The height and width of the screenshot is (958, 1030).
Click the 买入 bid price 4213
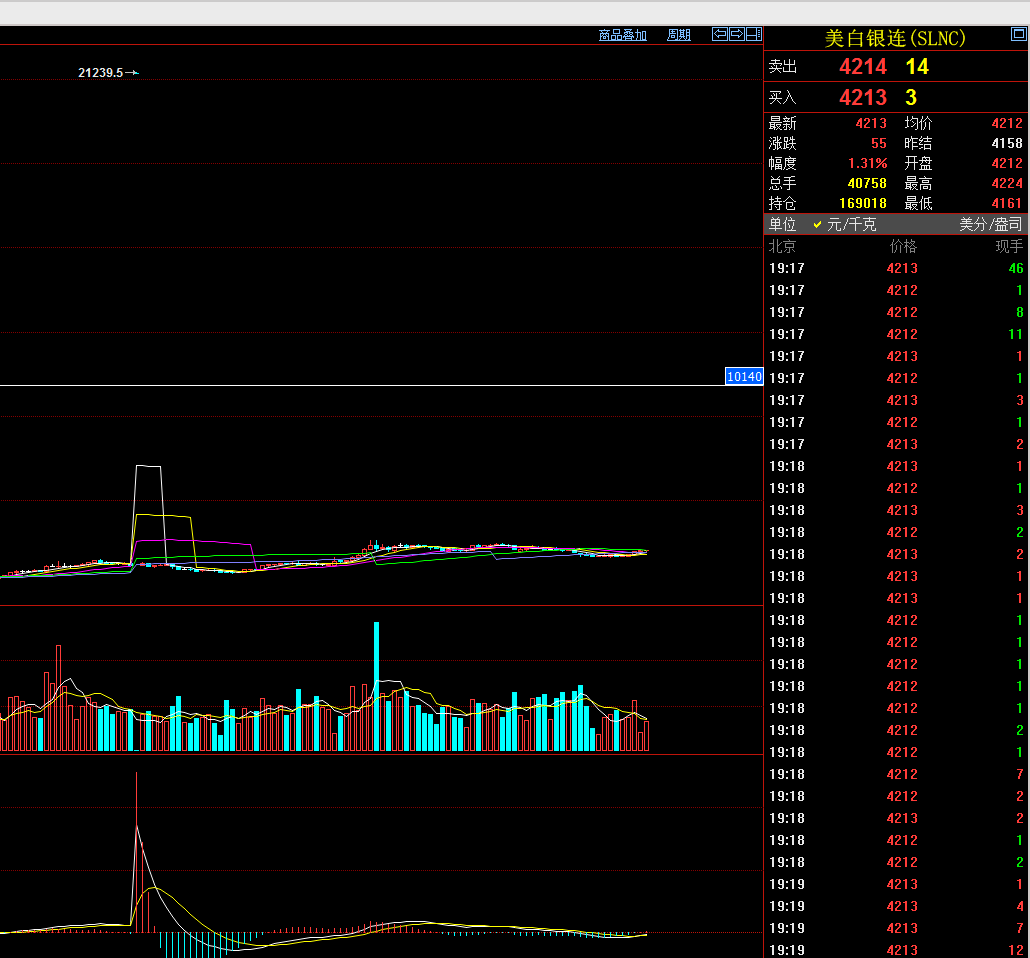[x=862, y=97]
